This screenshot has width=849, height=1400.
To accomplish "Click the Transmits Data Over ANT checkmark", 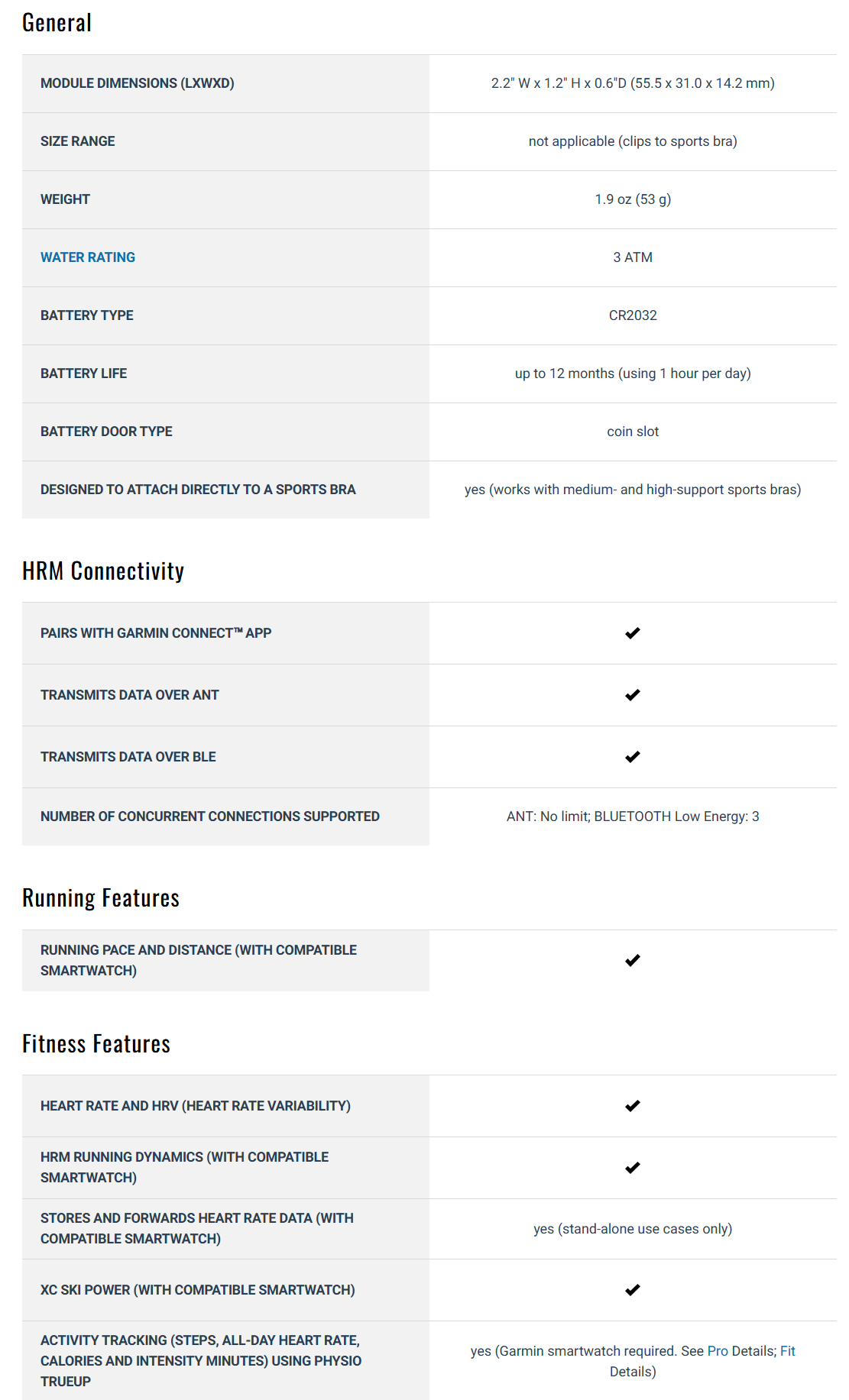I will [x=632, y=695].
